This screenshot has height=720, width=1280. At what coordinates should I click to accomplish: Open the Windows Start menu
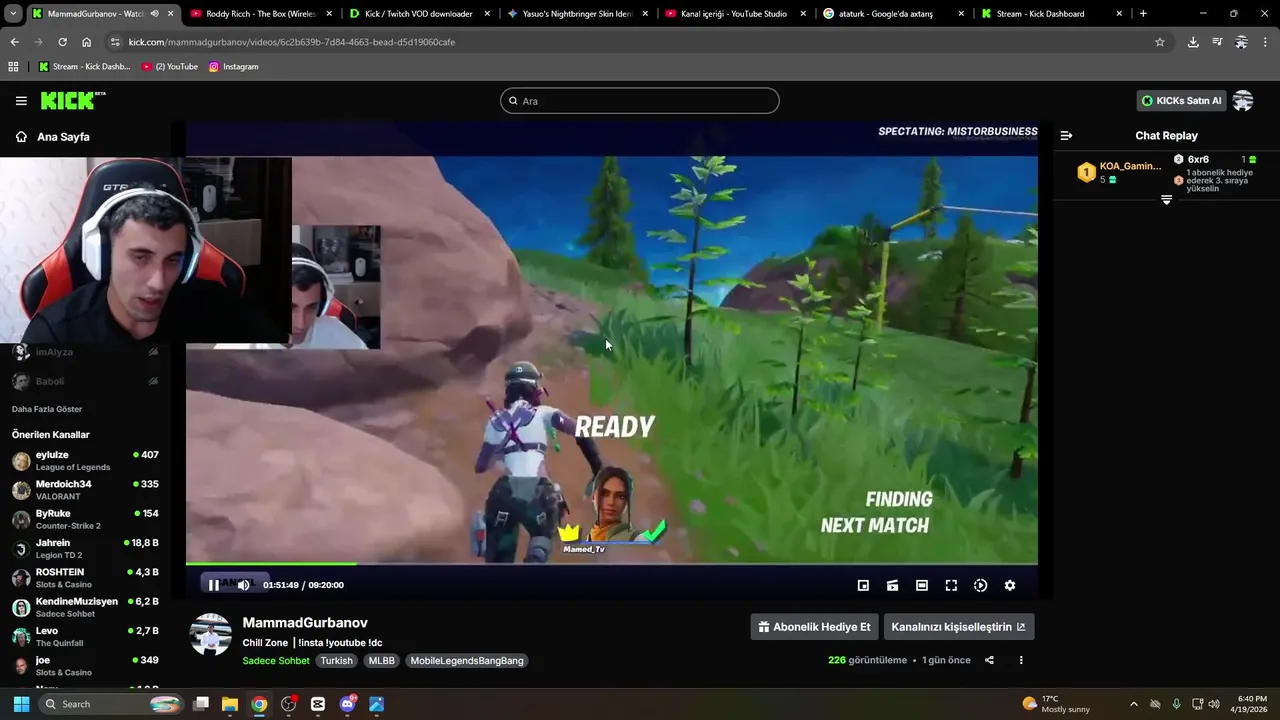pos(21,704)
